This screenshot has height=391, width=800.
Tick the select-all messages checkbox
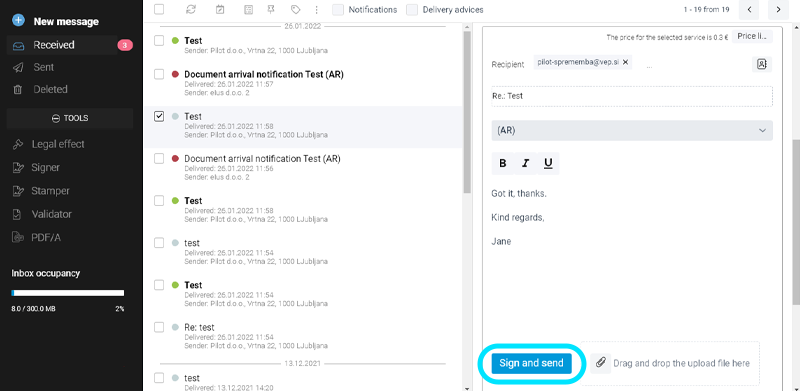[159, 9]
